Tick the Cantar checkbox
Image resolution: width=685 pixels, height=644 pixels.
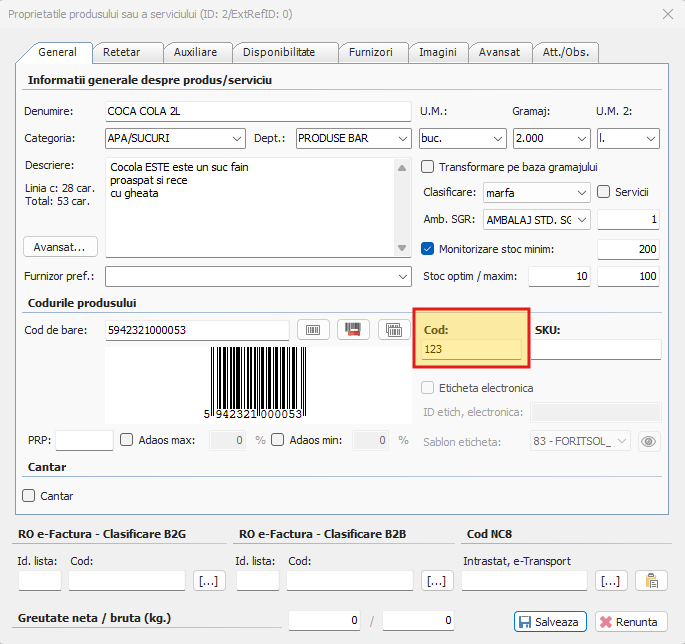(x=29, y=495)
